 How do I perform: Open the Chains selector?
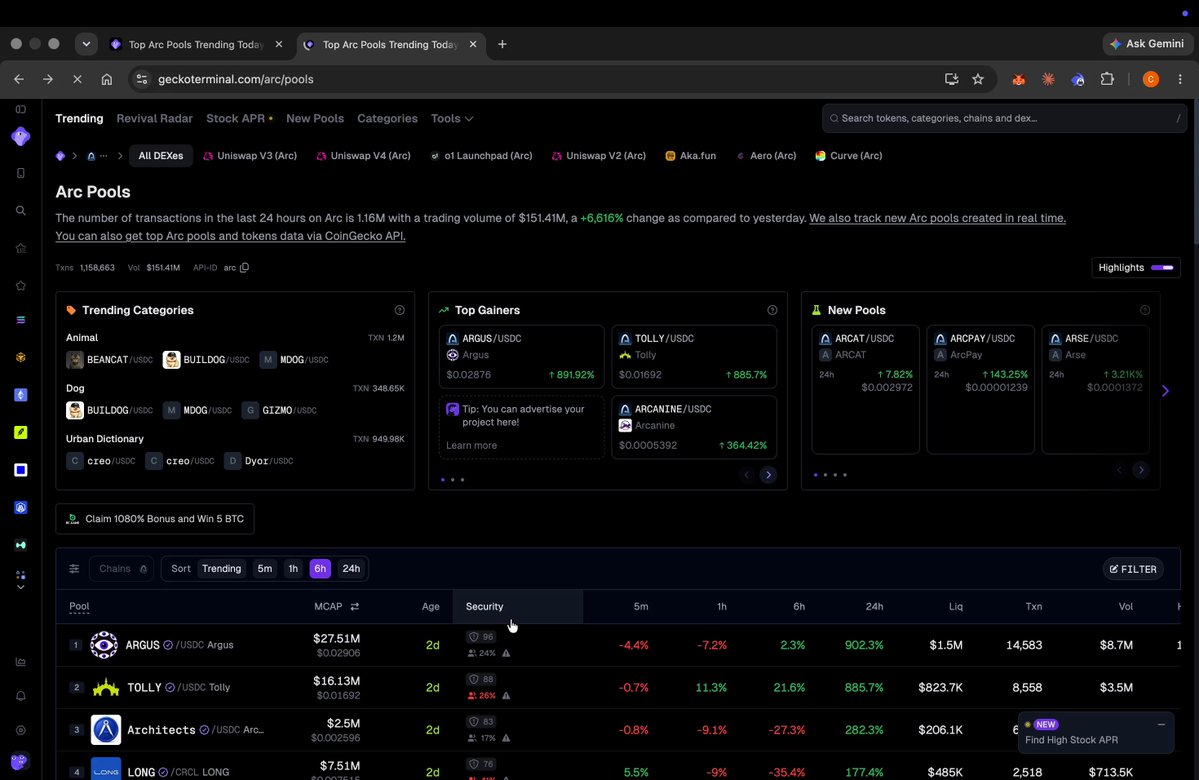(122, 569)
